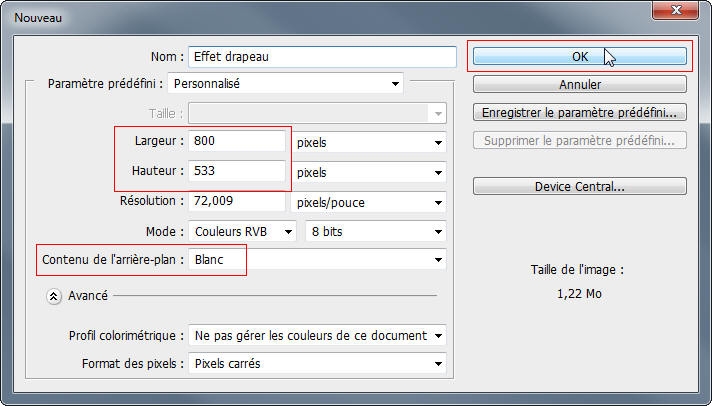Open the 8 bits depth dropdown

click(x=376, y=232)
